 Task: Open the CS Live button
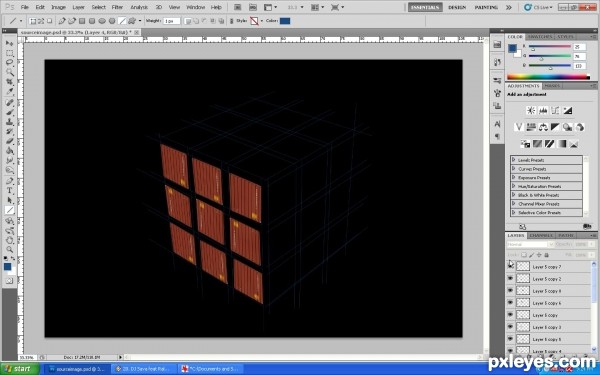tap(538, 7)
